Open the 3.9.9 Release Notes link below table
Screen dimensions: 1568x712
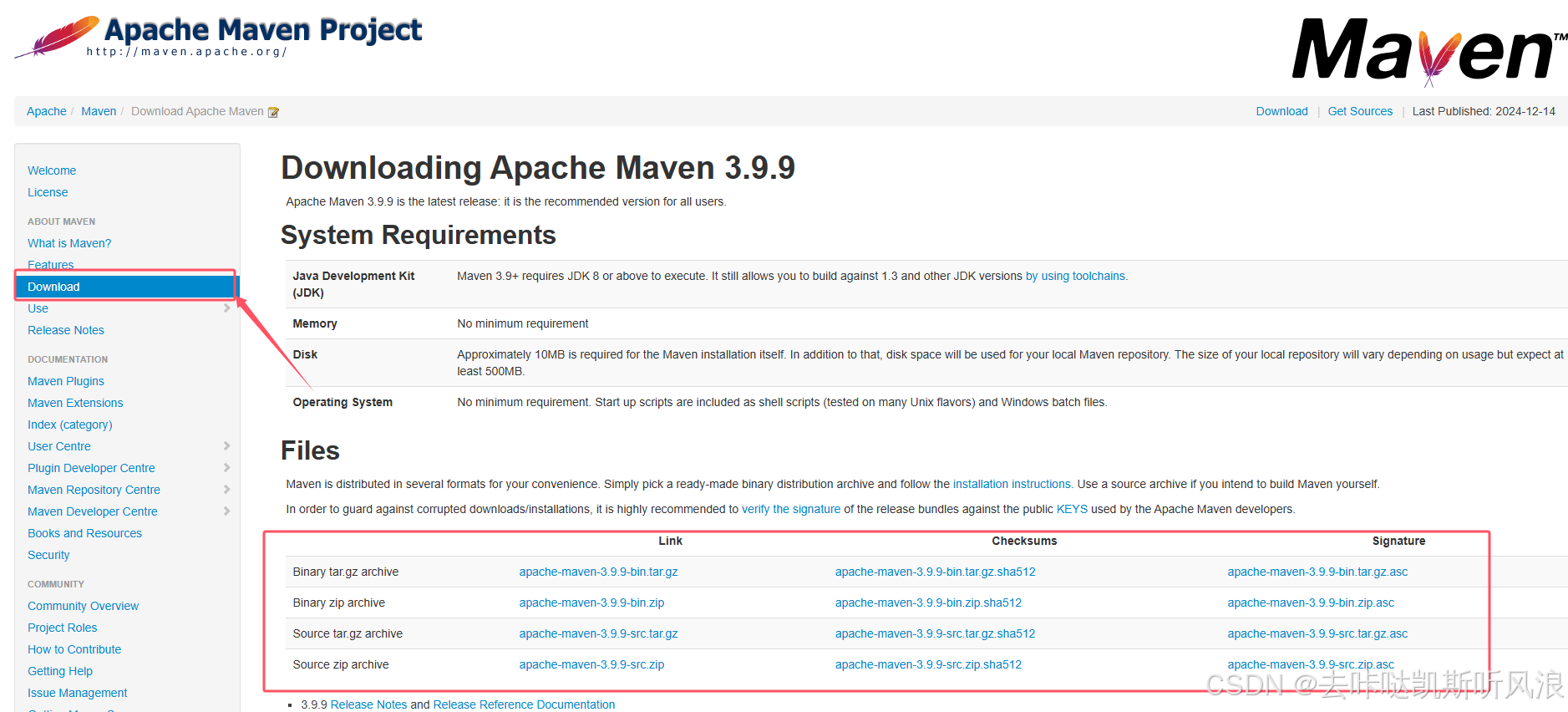(368, 704)
